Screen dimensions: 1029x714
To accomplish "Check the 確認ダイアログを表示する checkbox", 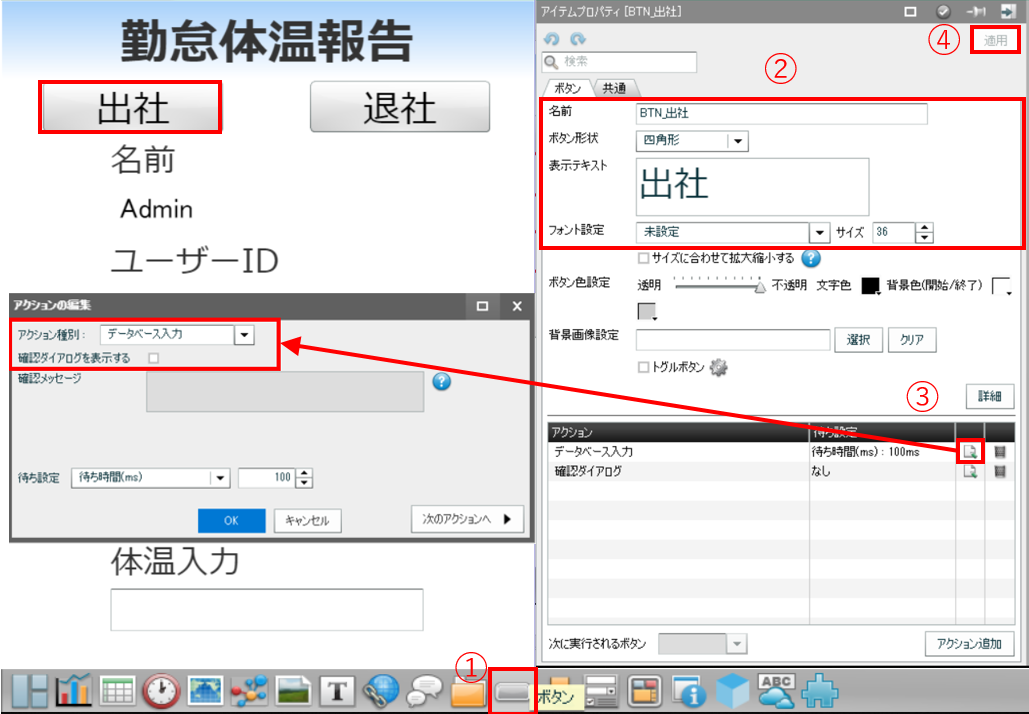I will [153, 357].
